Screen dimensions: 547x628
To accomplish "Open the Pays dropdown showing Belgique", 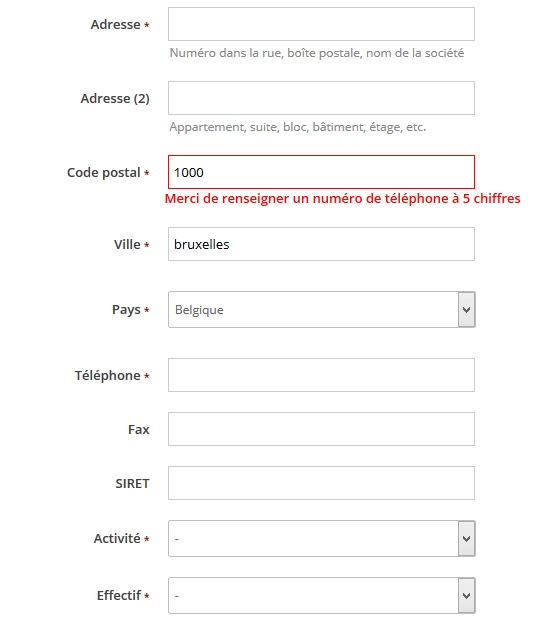I will point(321,310).
